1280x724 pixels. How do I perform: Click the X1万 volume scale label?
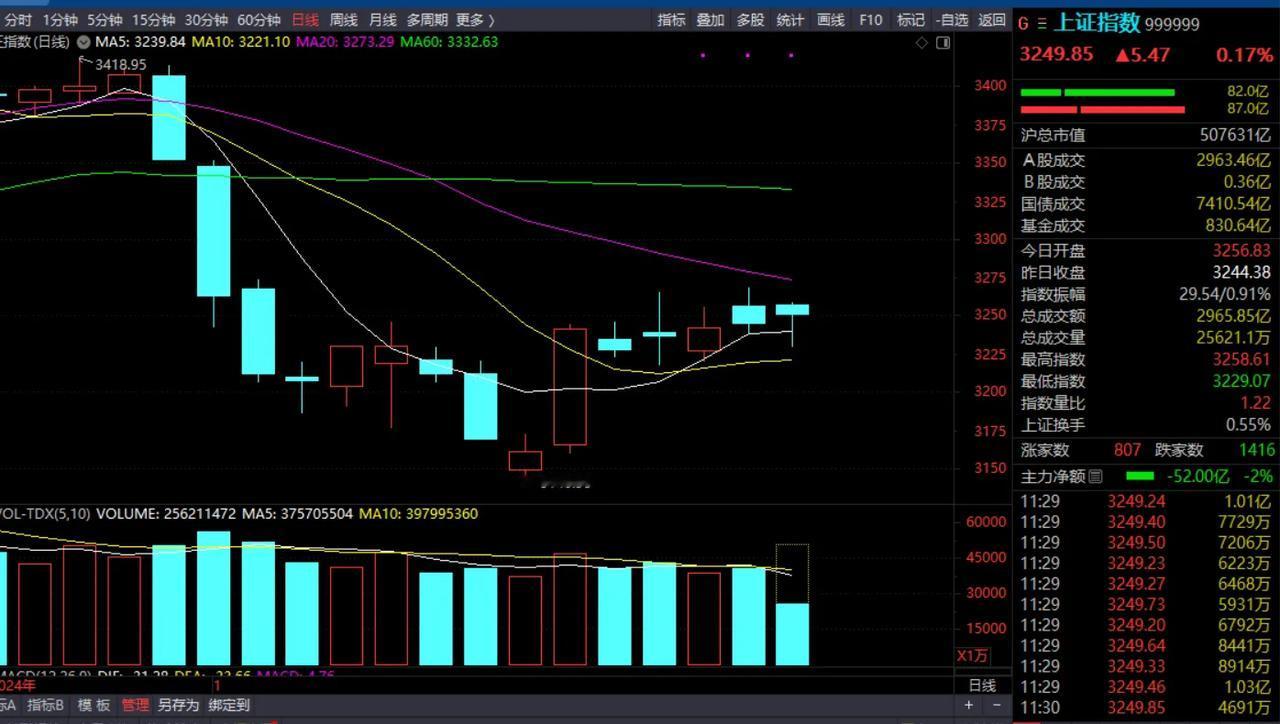click(973, 656)
